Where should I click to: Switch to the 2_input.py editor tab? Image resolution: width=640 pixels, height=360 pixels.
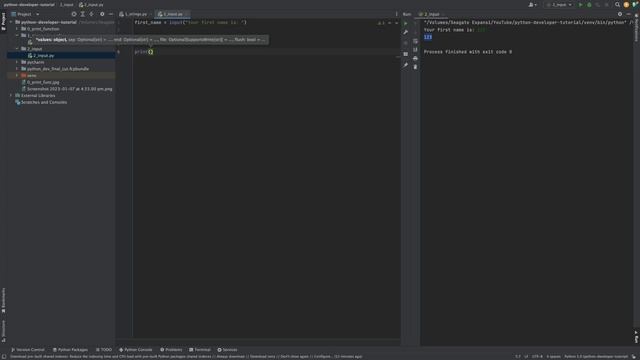(x=171, y=14)
